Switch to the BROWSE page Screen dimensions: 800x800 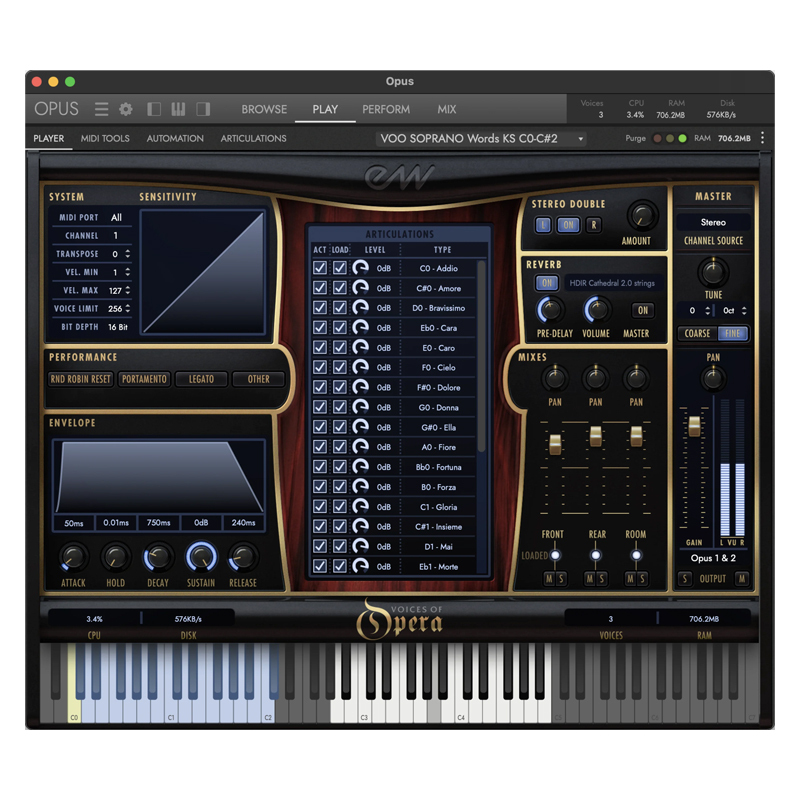click(x=264, y=109)
